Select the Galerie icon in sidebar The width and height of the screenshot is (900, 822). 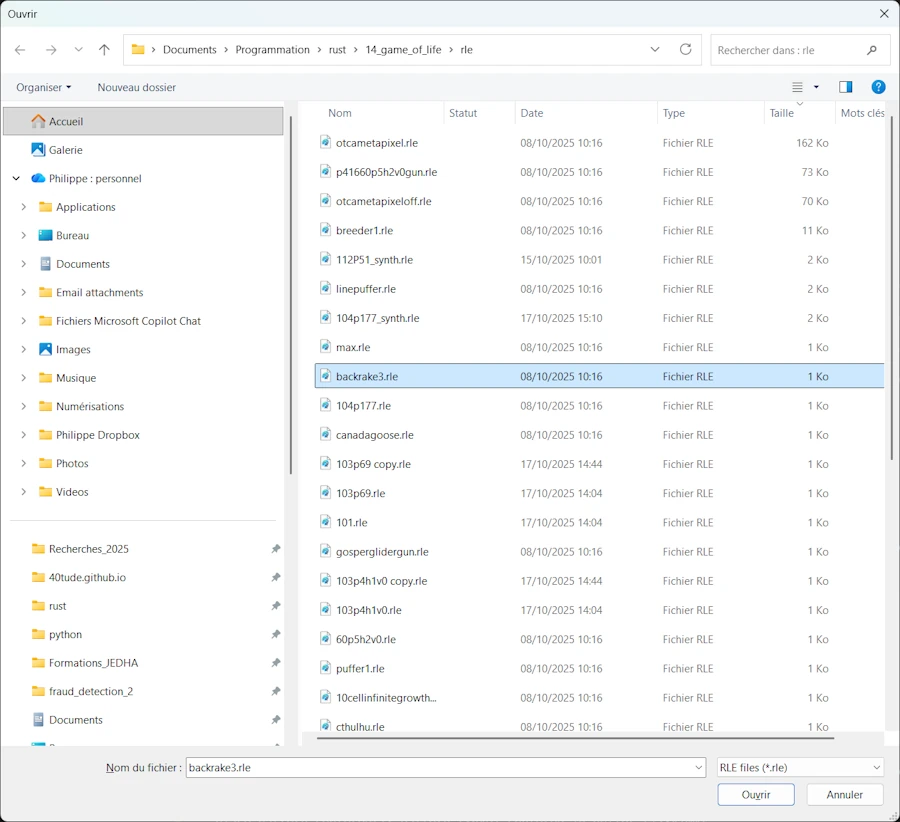(x=38, y=150)
